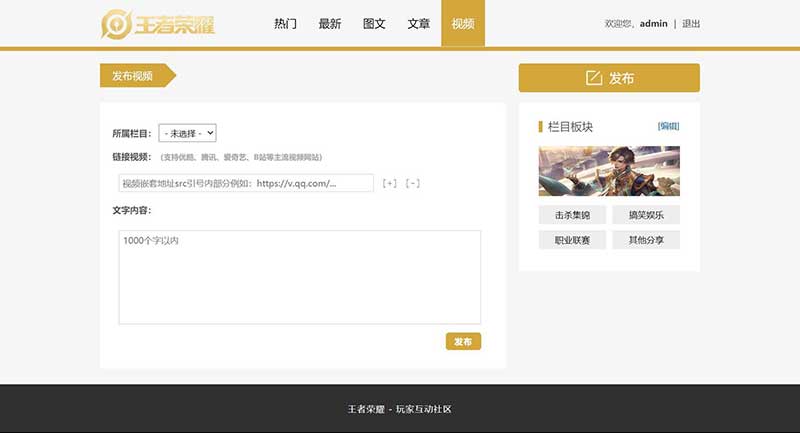The height and width of the screenshot is (433, 800).
Task: Switch to the 热门 tab
Action: [285, 23]
